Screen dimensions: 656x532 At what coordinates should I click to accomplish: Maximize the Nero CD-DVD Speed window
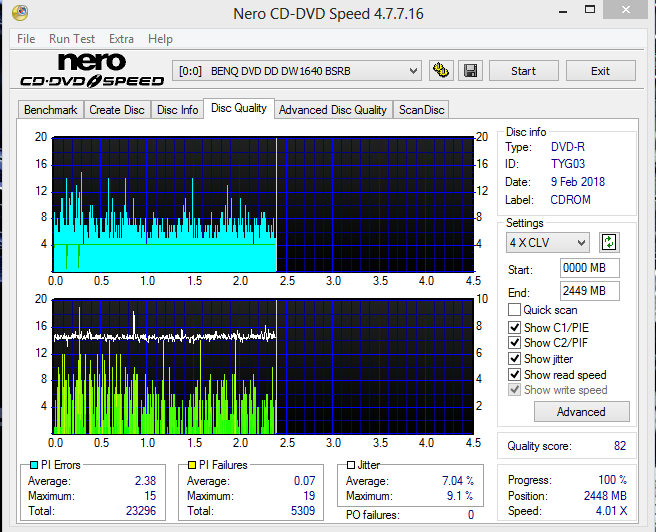pos(590,10)
